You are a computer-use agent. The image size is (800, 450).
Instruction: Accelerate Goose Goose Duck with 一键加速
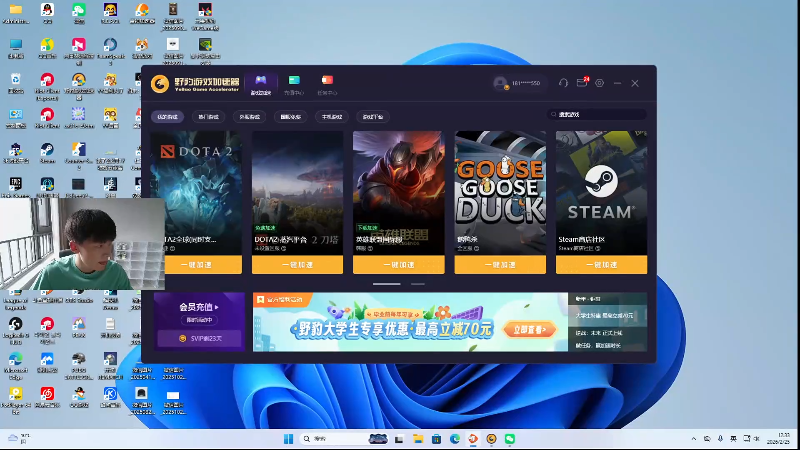[500, 265]
